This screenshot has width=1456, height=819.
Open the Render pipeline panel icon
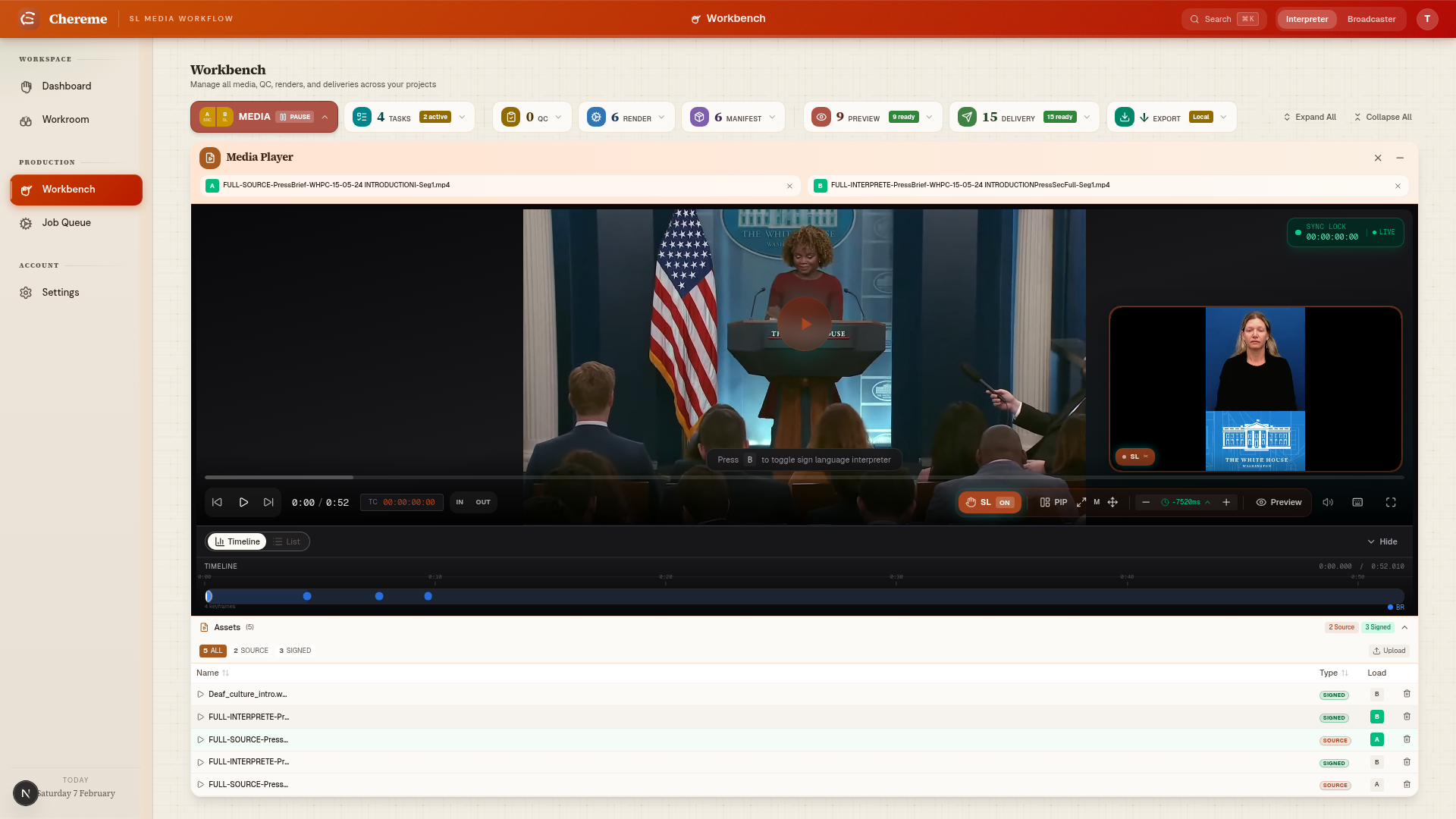click(596, 117)
